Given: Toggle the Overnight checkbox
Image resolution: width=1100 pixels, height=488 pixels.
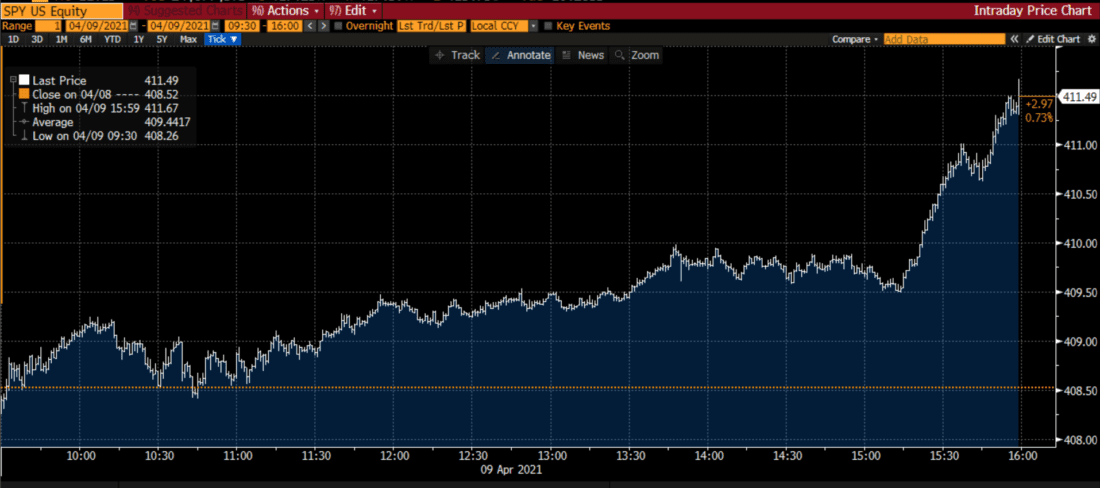Looking at the screenshot, I should pos(338,26).
